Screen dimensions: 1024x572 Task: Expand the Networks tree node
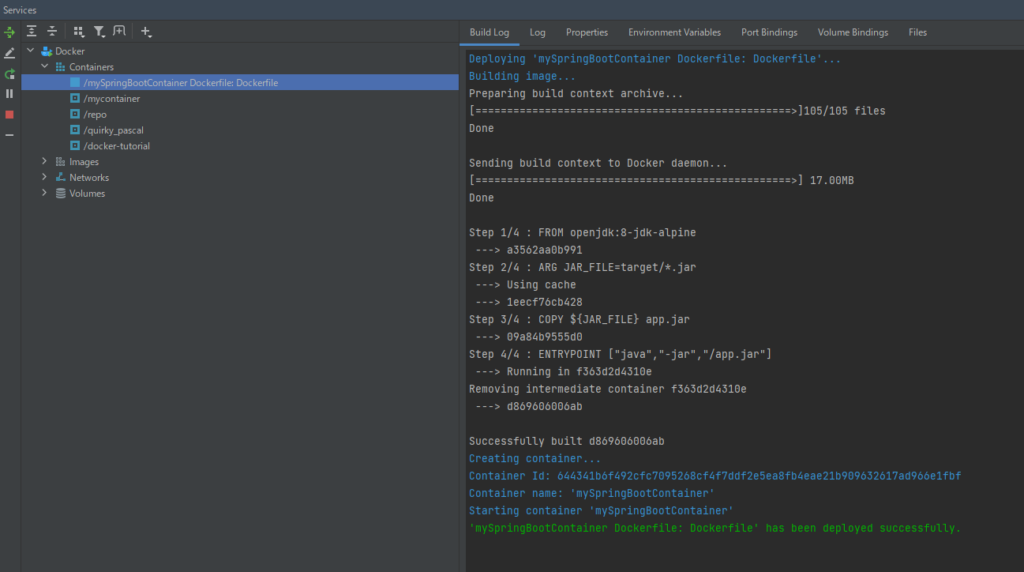tap(44, 177)
